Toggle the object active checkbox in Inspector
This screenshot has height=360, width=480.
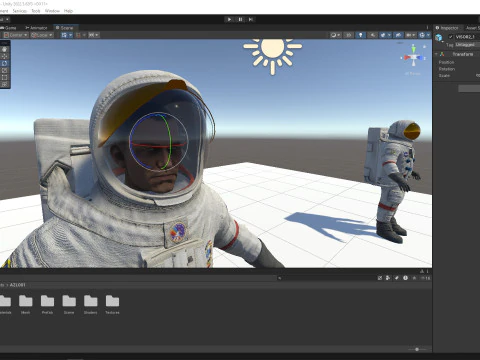(x=451, y=37)
